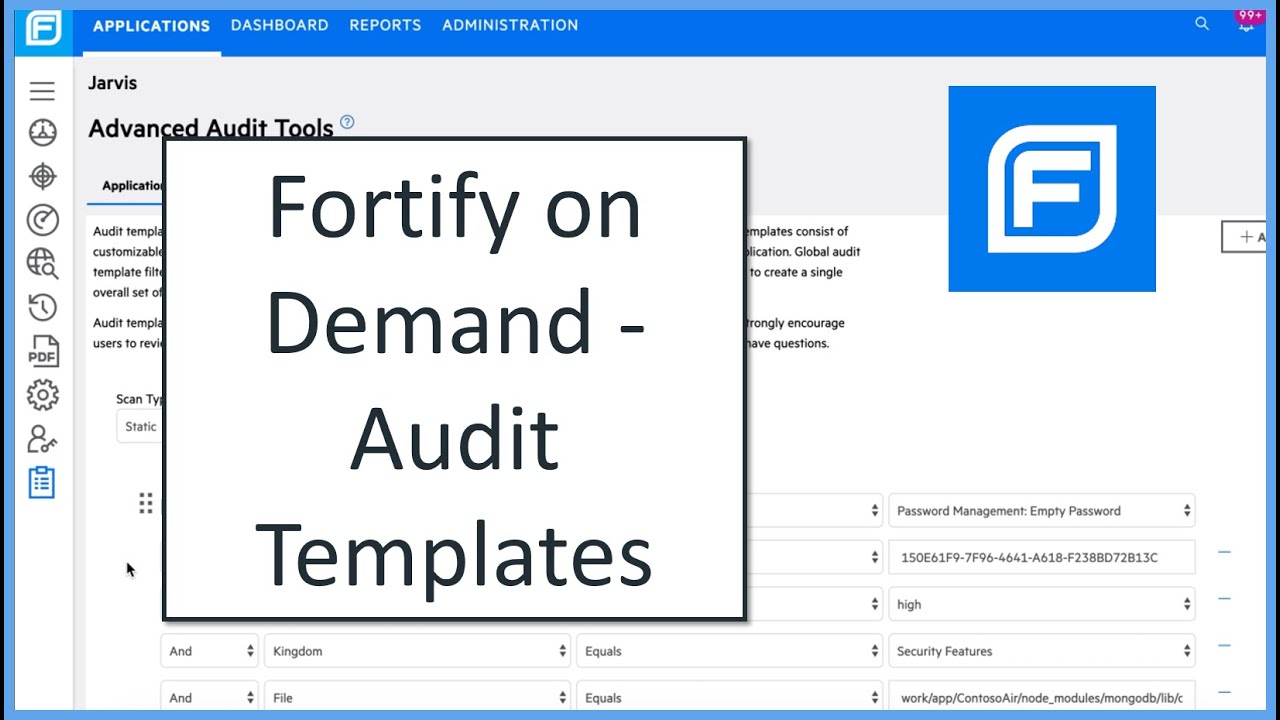Grab the filter drag handle dots
This screenshot has height=720, width=1280.
pos(146,503)
